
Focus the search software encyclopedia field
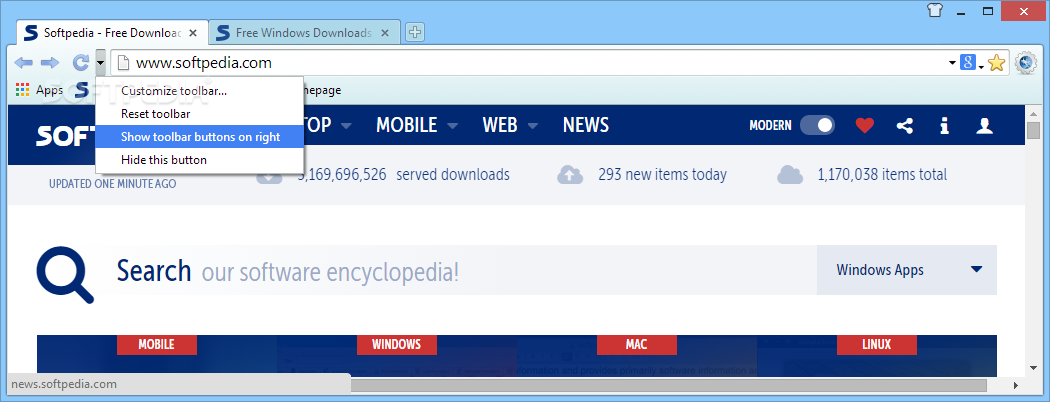coord(459,271)
